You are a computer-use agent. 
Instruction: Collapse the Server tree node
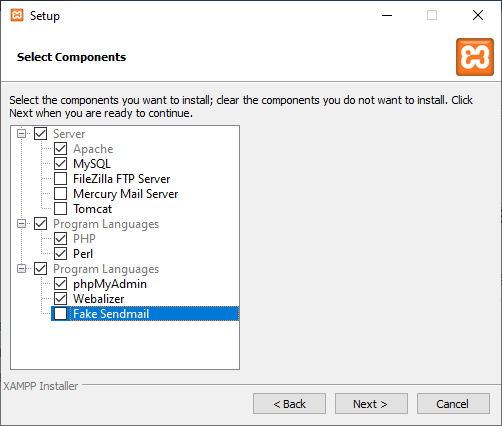tap(22, 134)
